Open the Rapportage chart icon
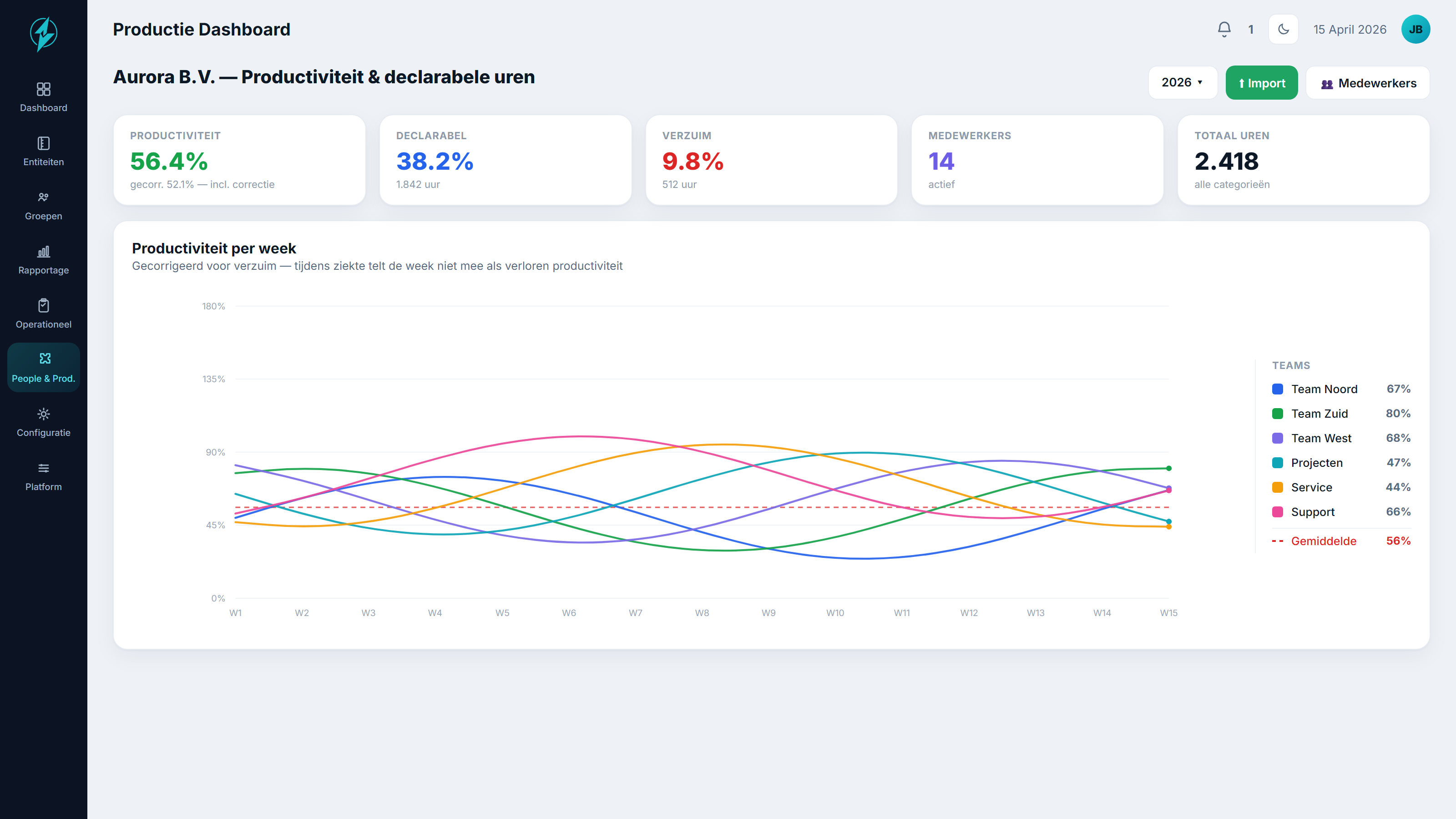The height and width of the screenshot is (819, 1456). (x=44, y=252)
